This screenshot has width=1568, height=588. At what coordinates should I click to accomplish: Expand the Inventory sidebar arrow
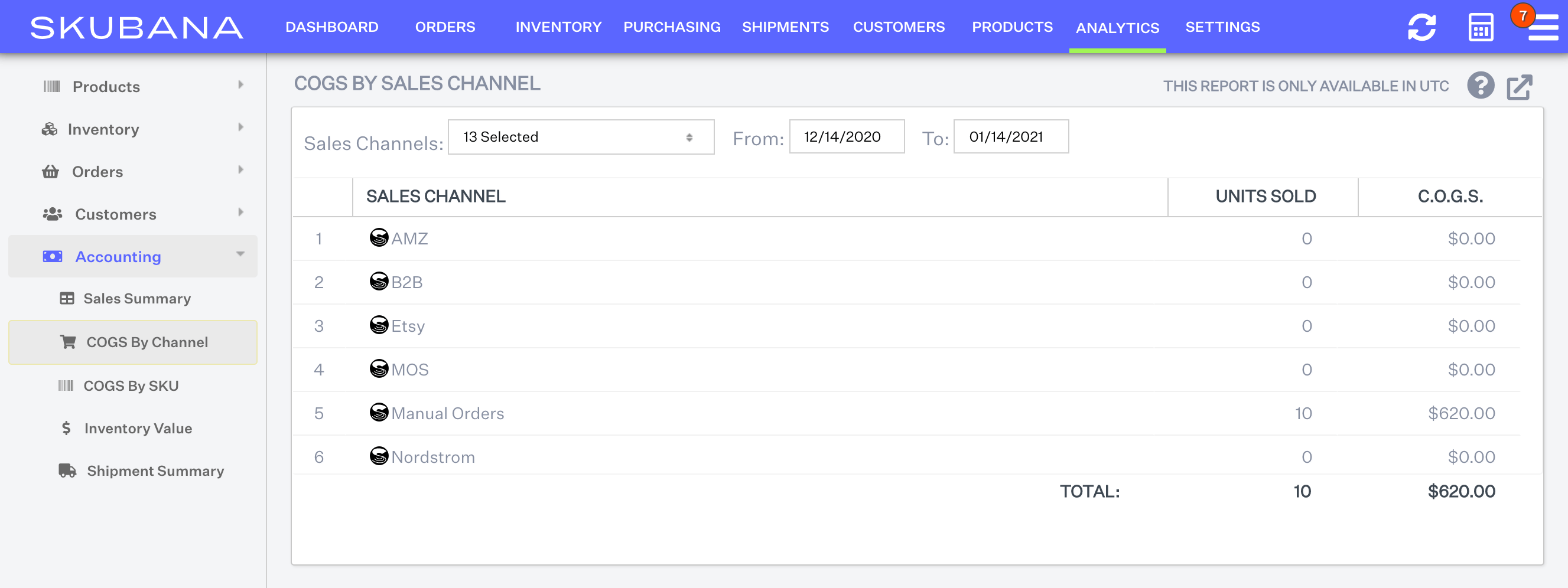[x=241, y=127]
